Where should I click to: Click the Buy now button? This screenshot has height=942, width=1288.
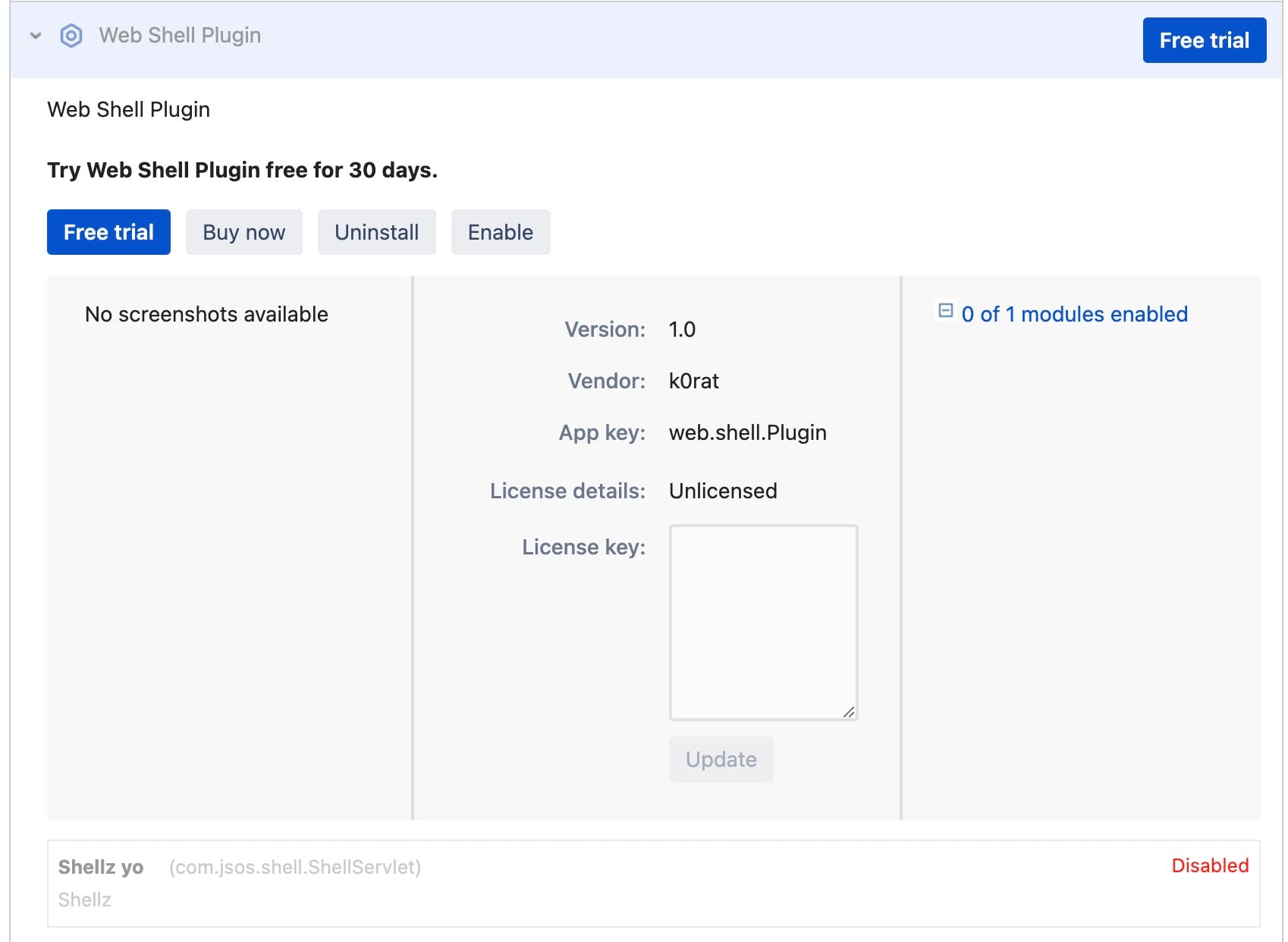(x=243, y=232)
